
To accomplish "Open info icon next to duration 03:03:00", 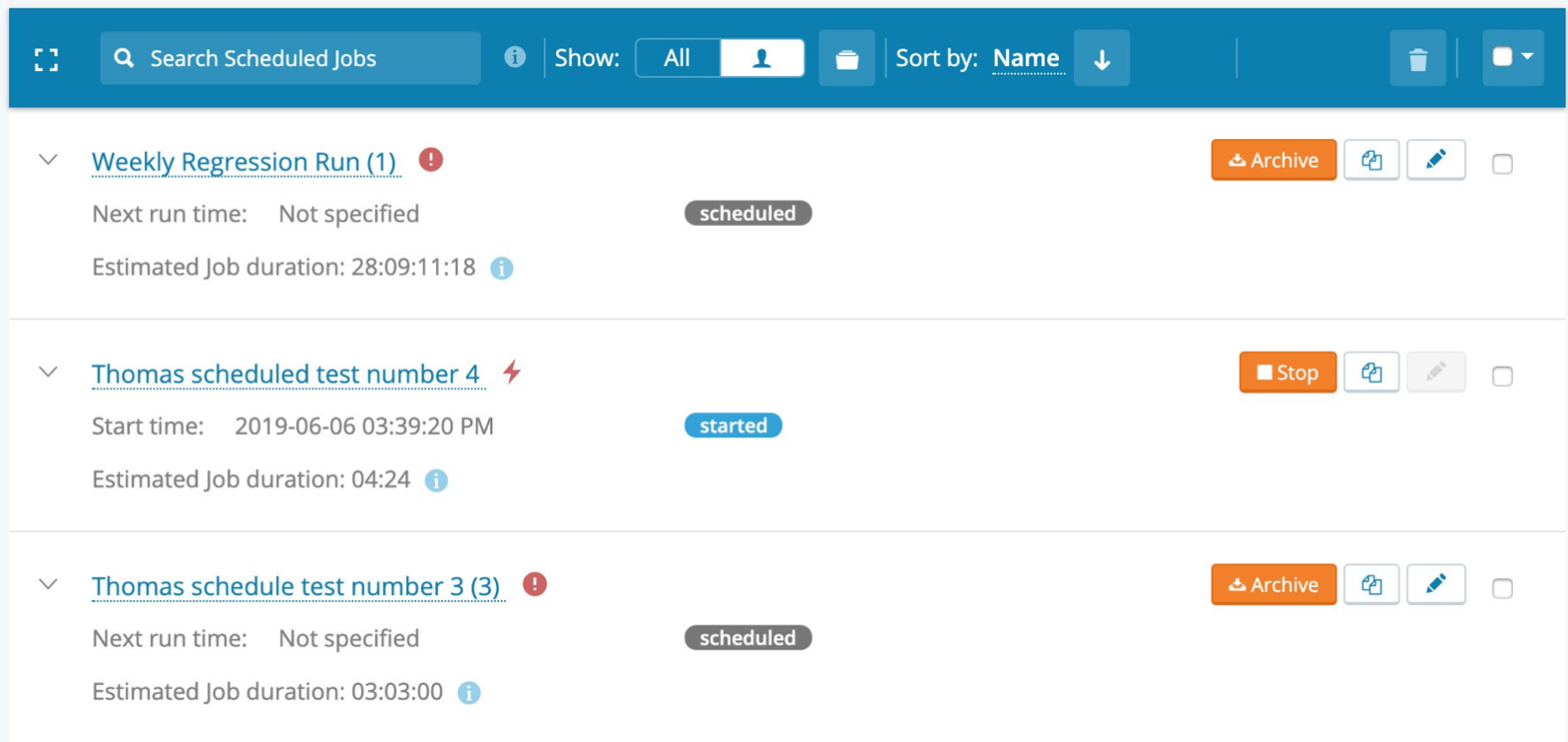I will 469,693.
